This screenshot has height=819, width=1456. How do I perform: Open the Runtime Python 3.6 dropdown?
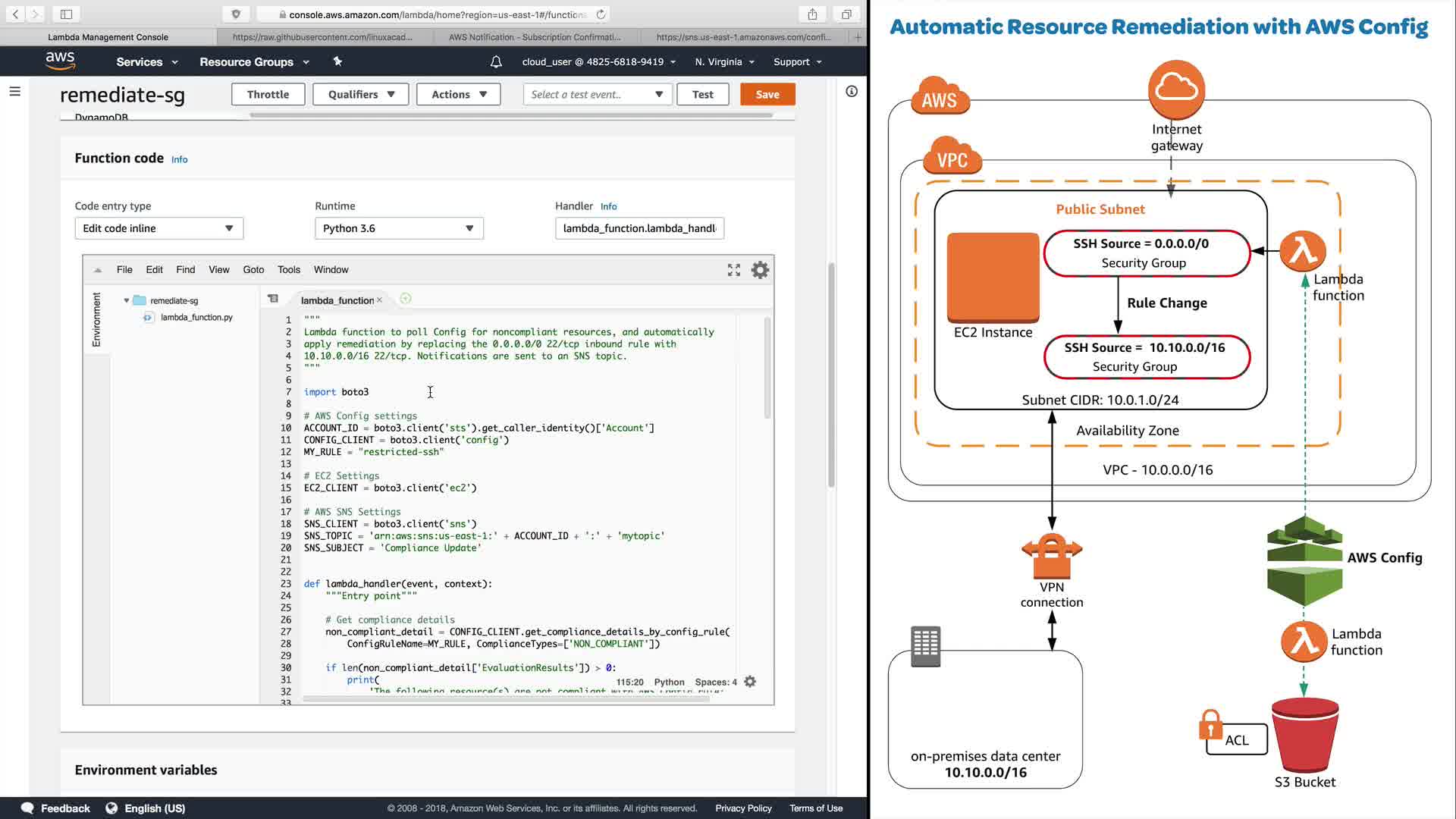point(399,228)
